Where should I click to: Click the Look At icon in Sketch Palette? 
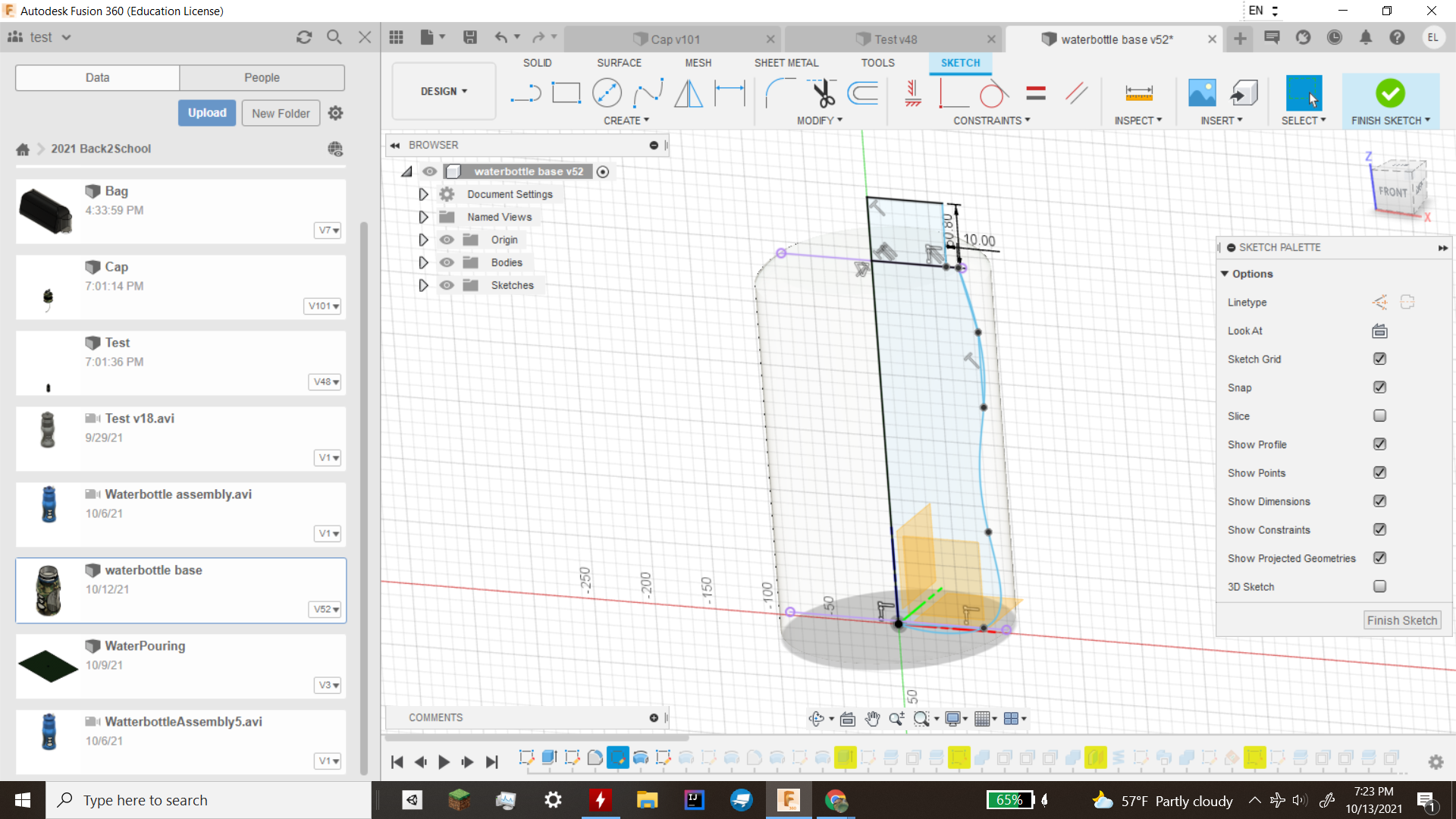coord(1379,331)
